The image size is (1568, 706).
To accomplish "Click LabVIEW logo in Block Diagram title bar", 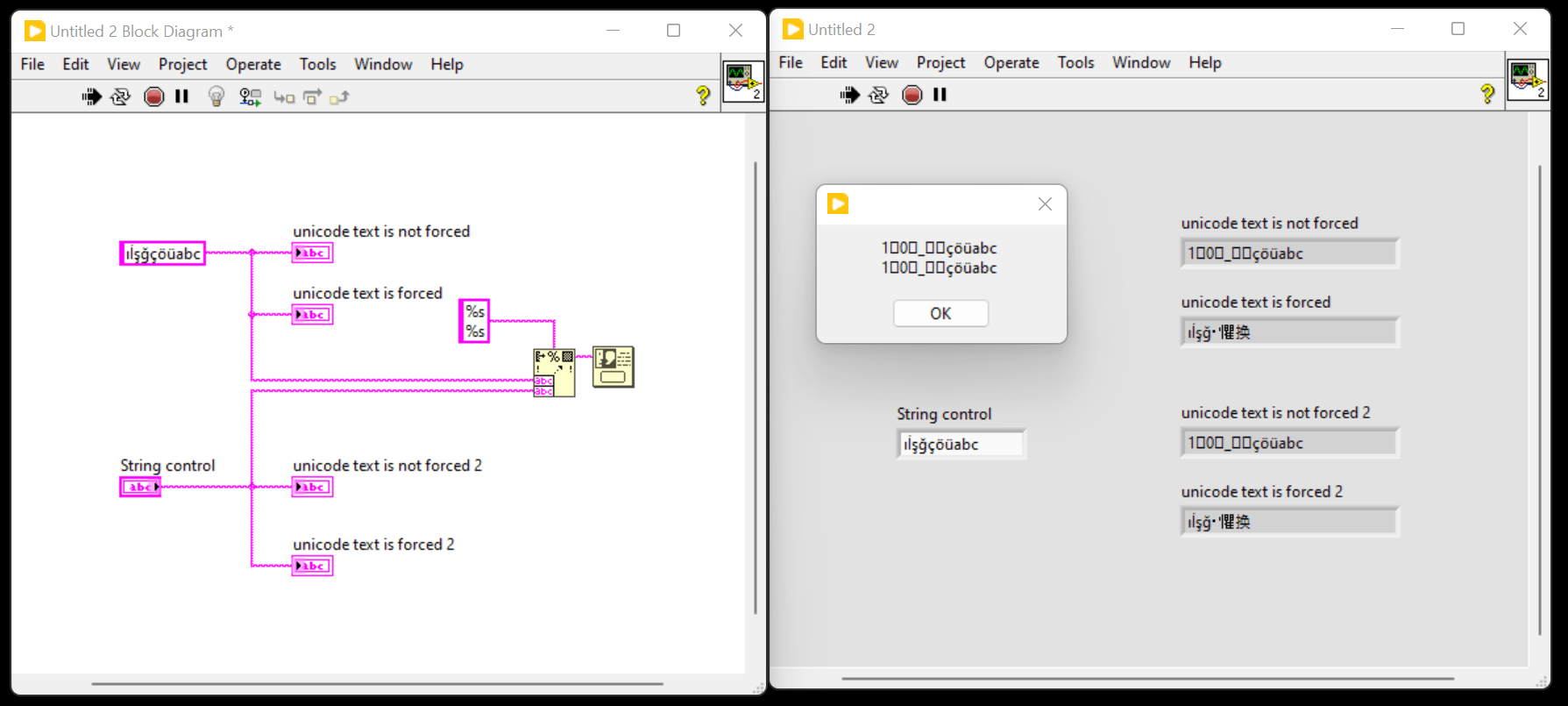I will [x=34, y=31].
